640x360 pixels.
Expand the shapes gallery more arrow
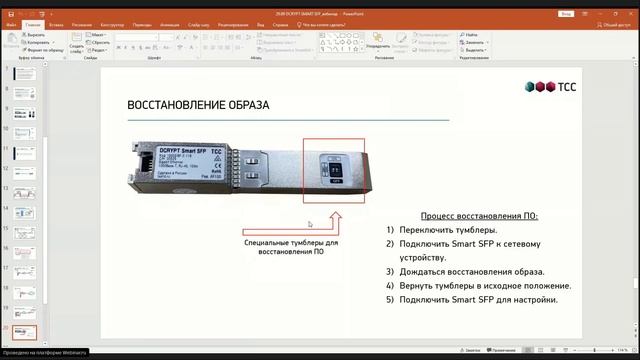tap(362, 50)
